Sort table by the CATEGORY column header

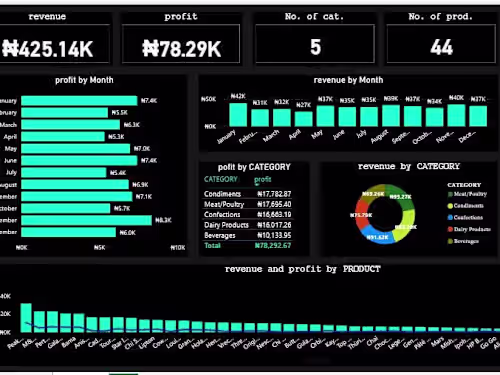pos(220,179)
